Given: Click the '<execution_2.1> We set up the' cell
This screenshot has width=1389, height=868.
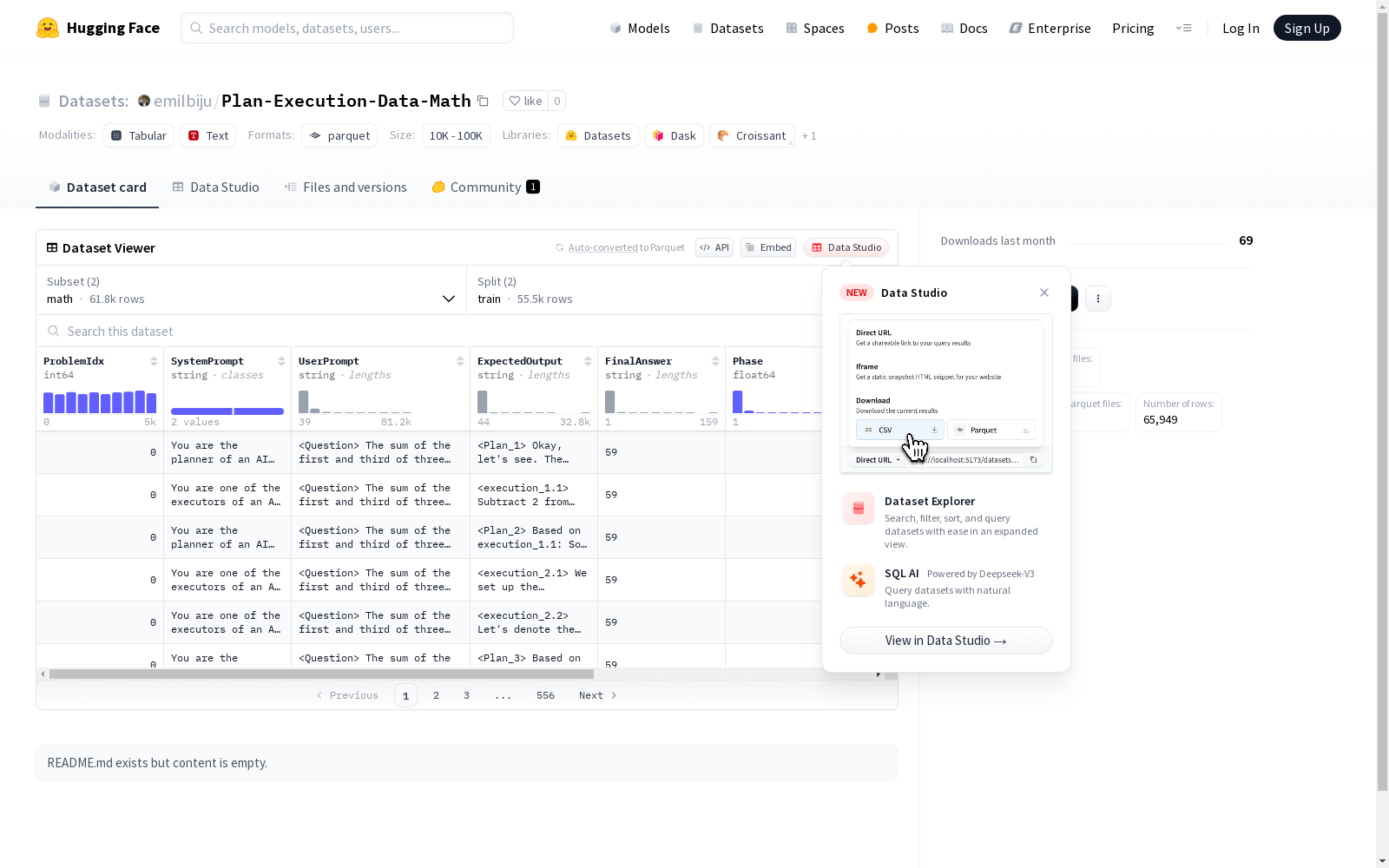Looking at the screenshot, I should [534, 580].
